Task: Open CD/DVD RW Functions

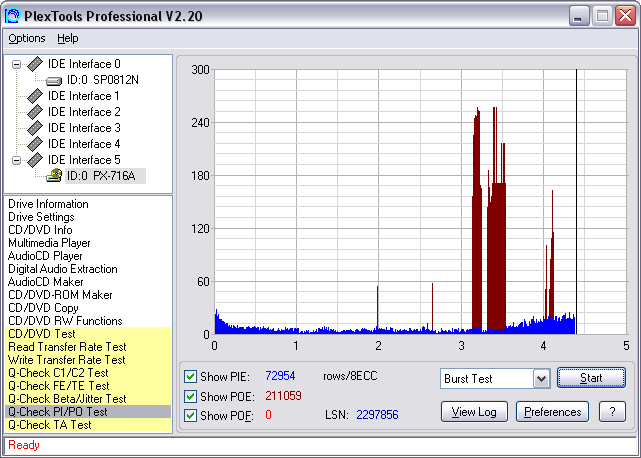Action: tap(65, 321)
